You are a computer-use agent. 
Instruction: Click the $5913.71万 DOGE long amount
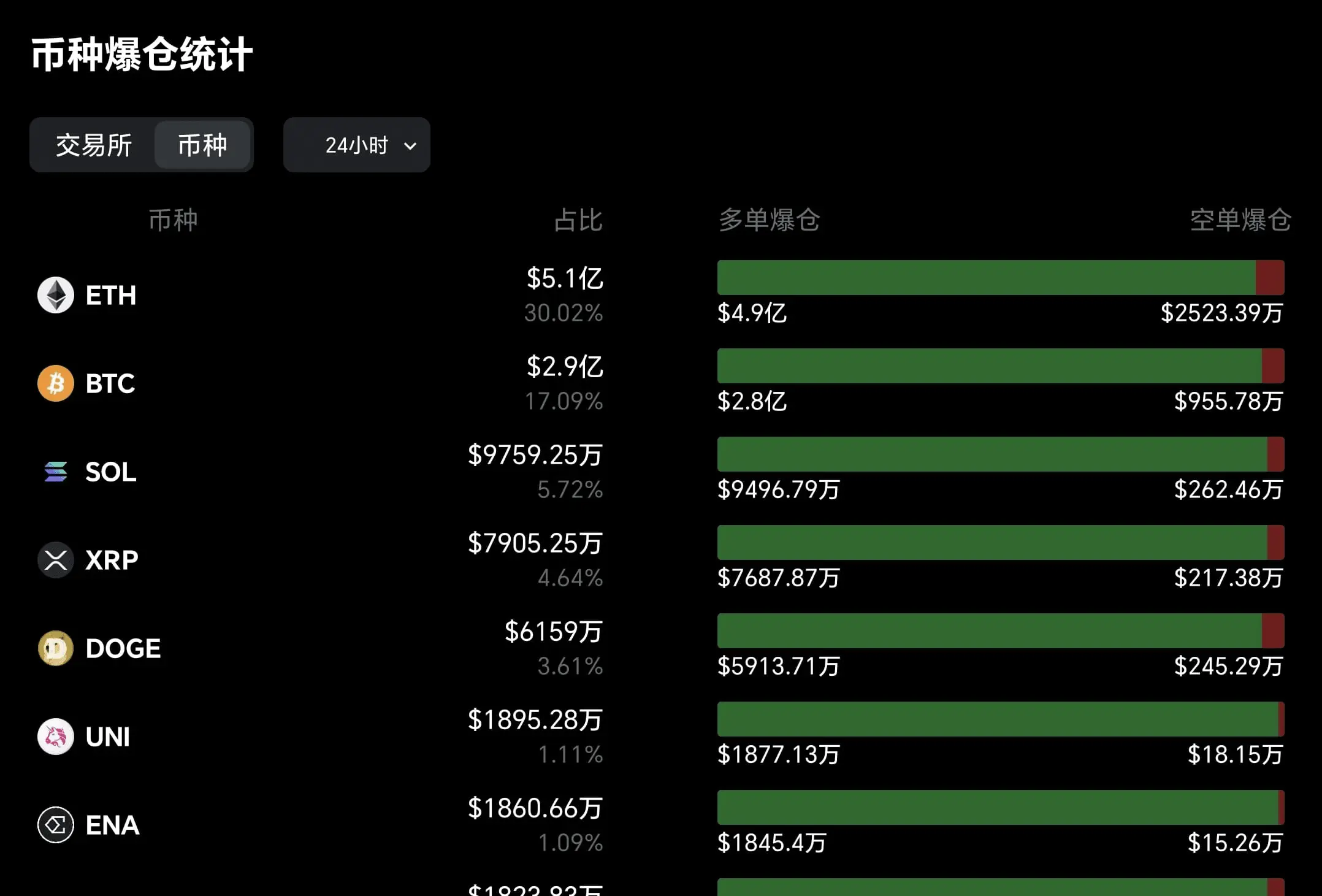click(x=779, y=667)
